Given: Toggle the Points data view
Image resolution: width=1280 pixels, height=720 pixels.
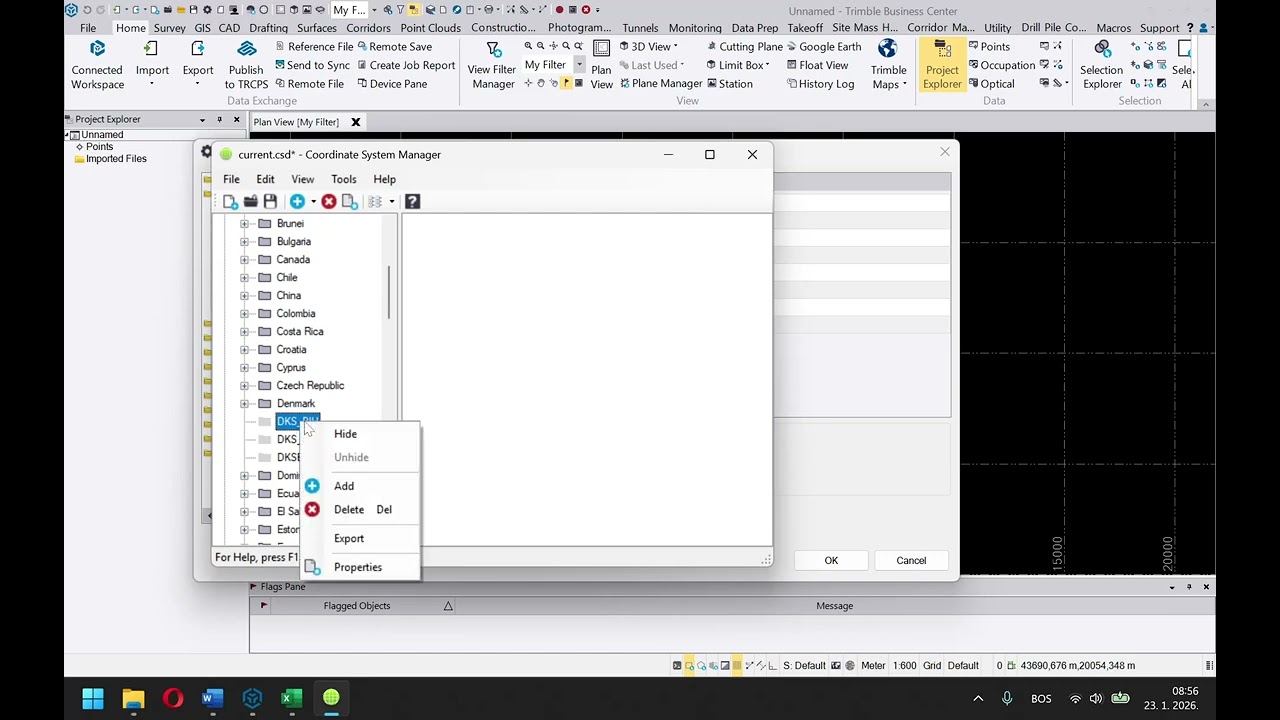Looking at the screenshot, I should point(988,47).
